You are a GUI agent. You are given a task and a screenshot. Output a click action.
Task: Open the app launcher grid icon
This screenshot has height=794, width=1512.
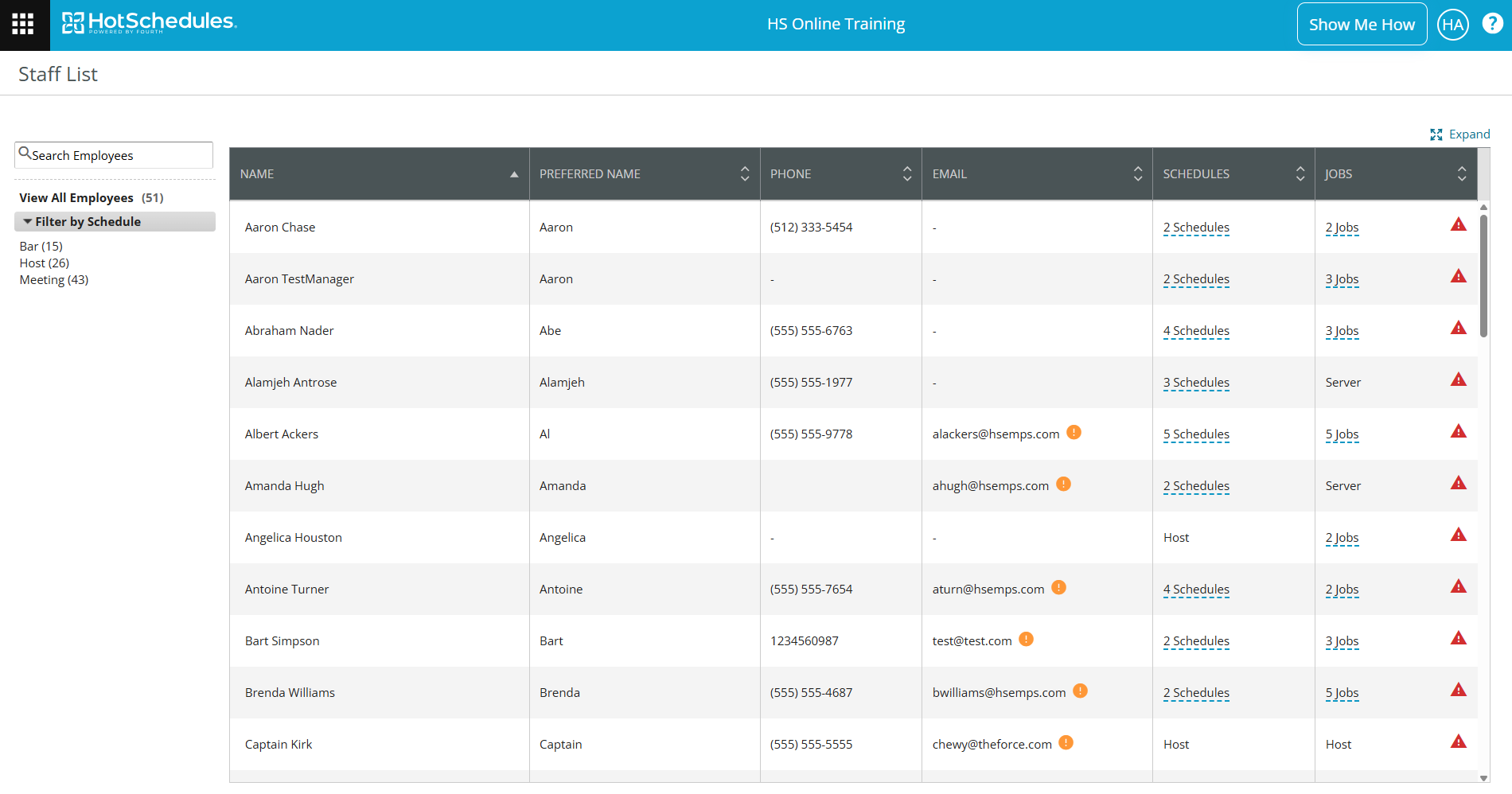click(x=23, y=24)
